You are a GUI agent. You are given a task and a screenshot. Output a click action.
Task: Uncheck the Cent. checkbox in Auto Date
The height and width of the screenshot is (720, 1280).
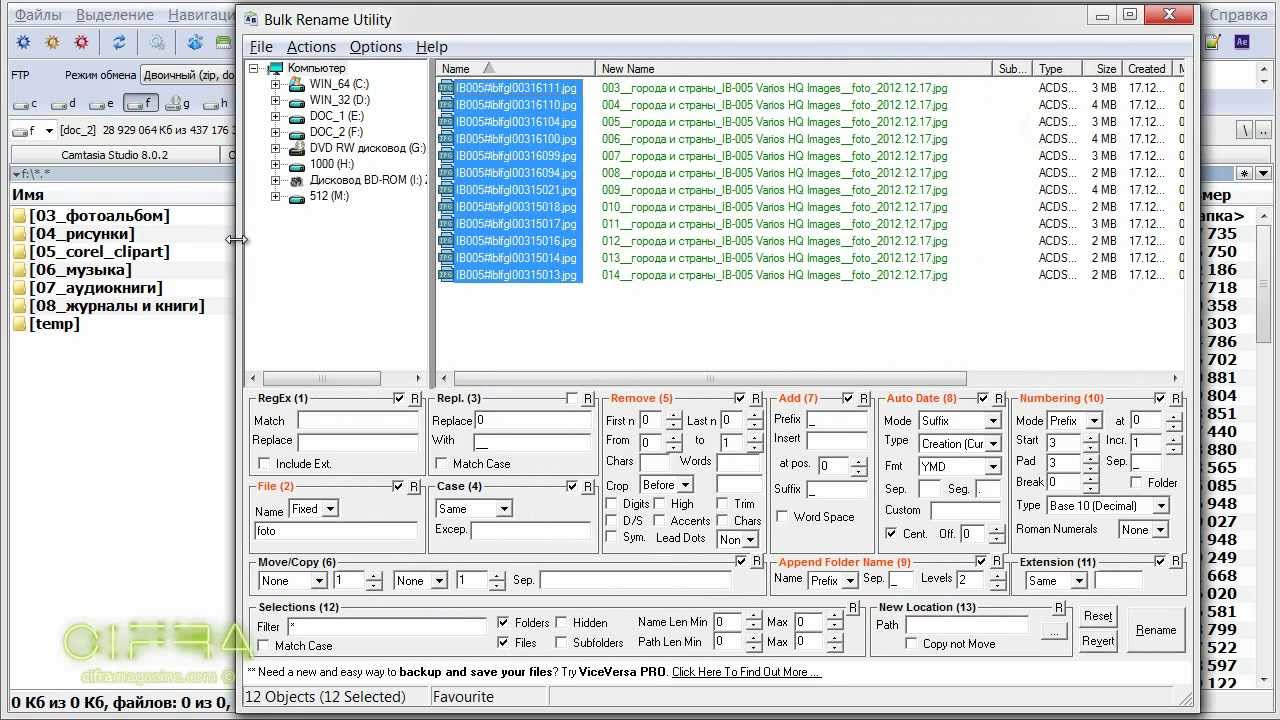click(891, 534)
